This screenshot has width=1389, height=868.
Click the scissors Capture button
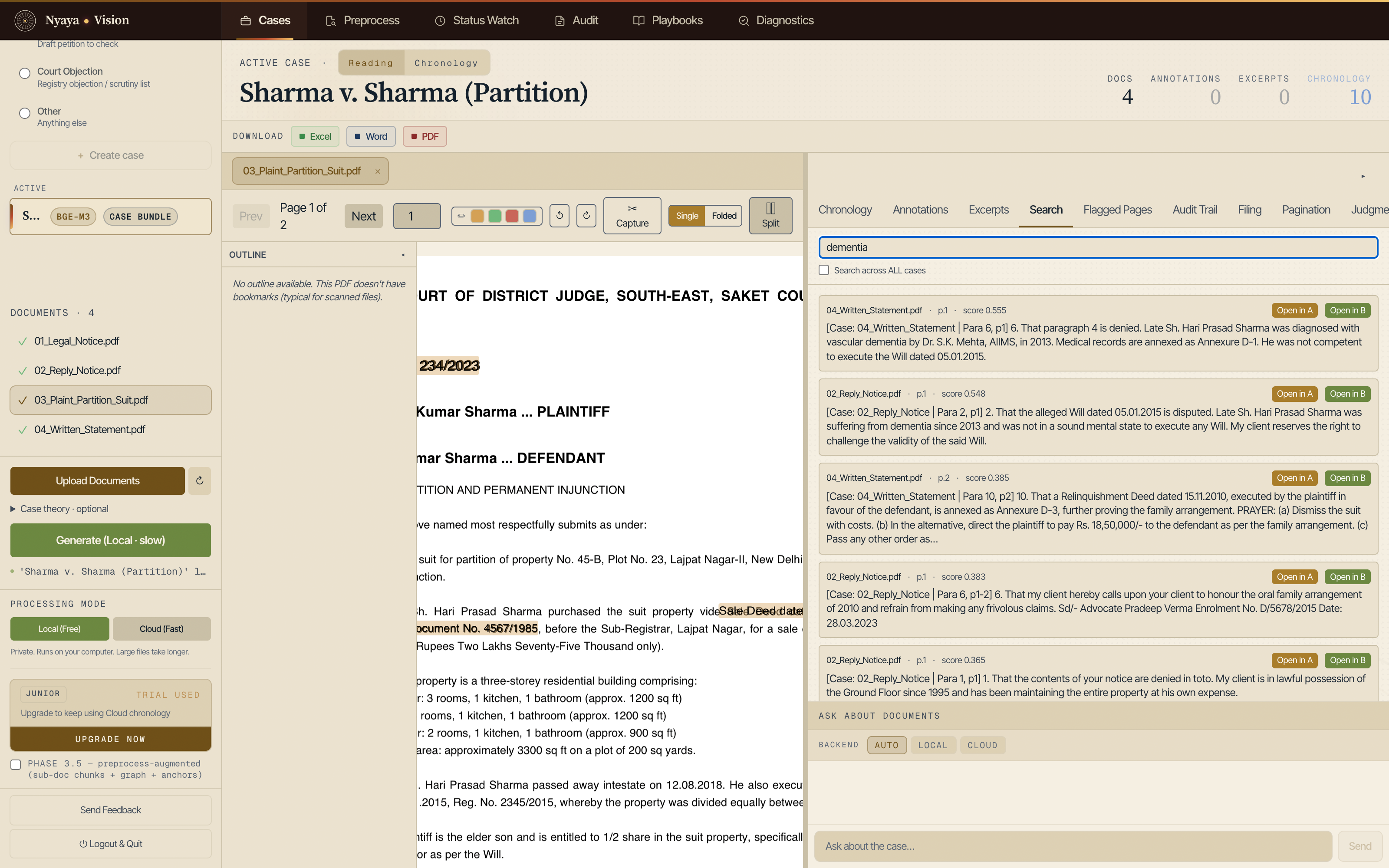[632, 216]
